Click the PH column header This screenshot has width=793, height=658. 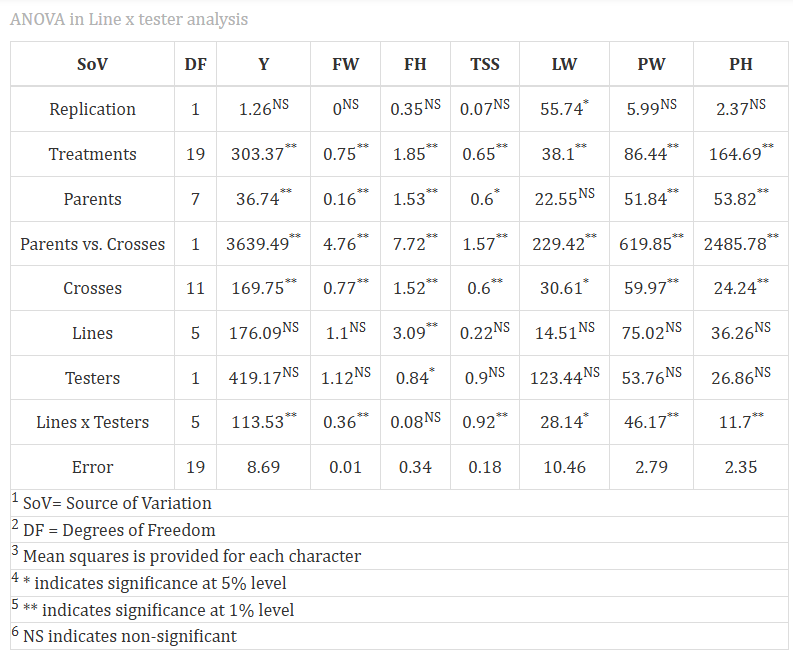[x=740, y=64]
